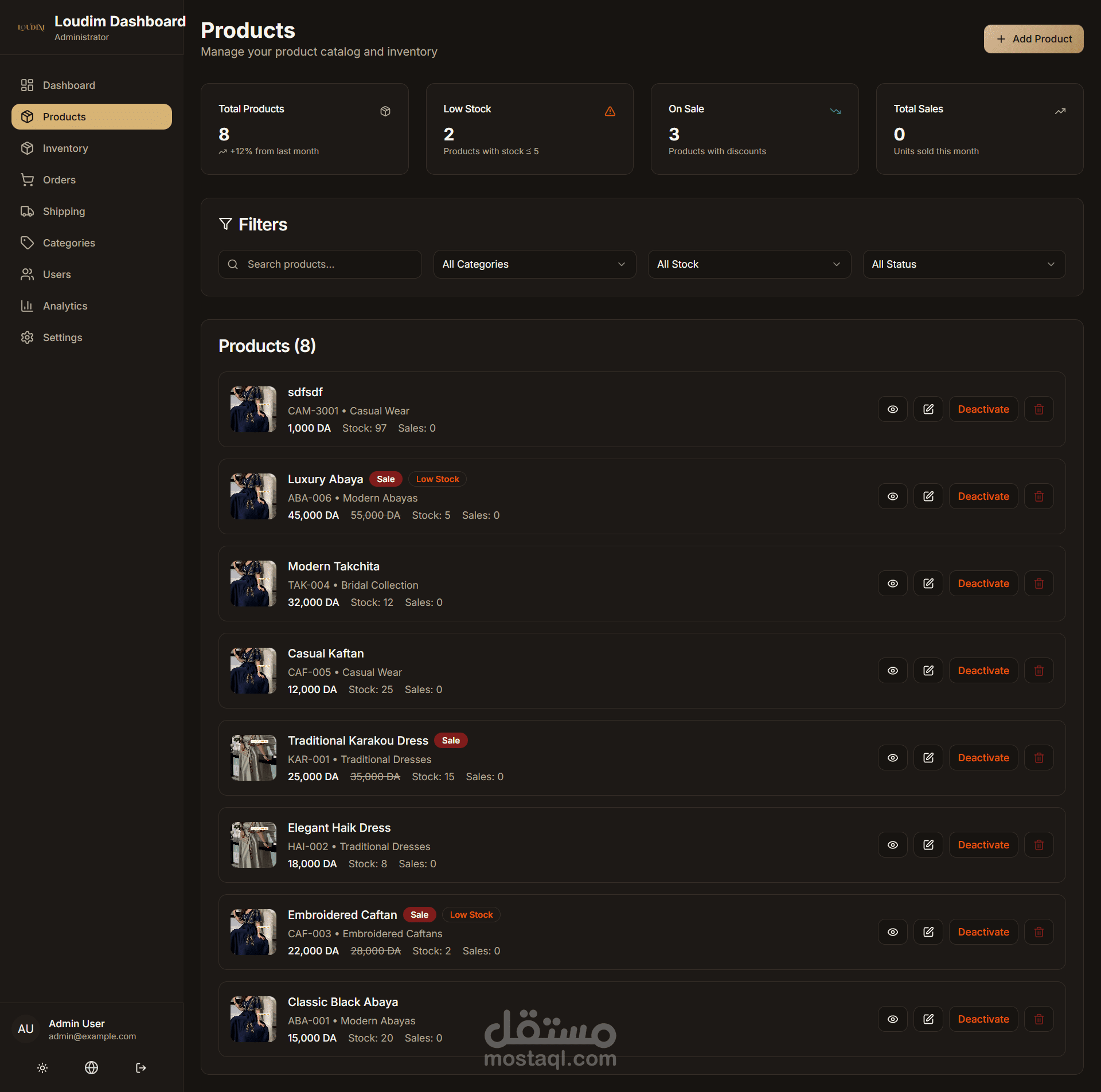The image size is (1101, 1092).
Task: Delete the sdfsdf product with trash icon
Action: 1038,409
